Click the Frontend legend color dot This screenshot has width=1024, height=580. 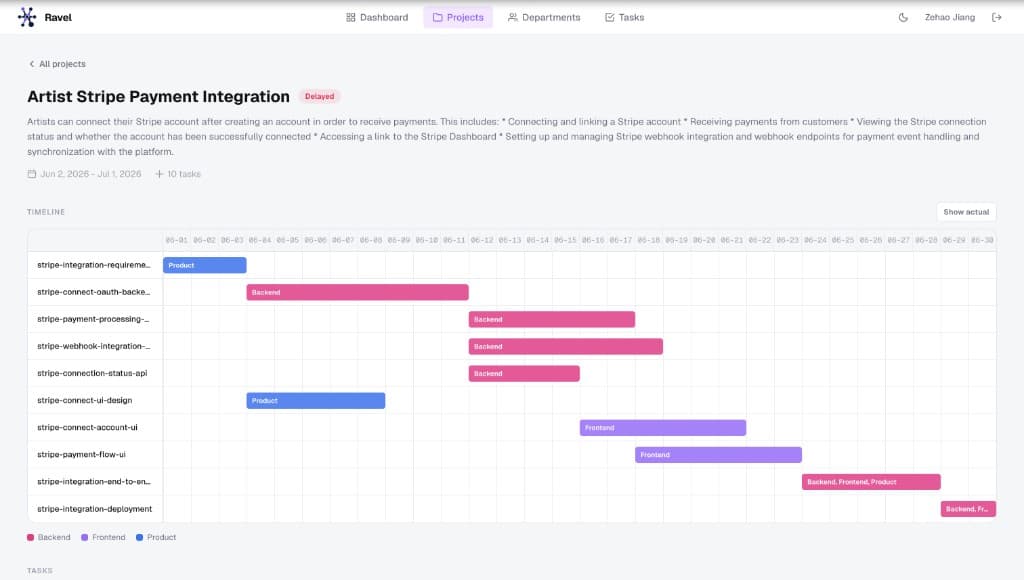(x=84, y=538)
